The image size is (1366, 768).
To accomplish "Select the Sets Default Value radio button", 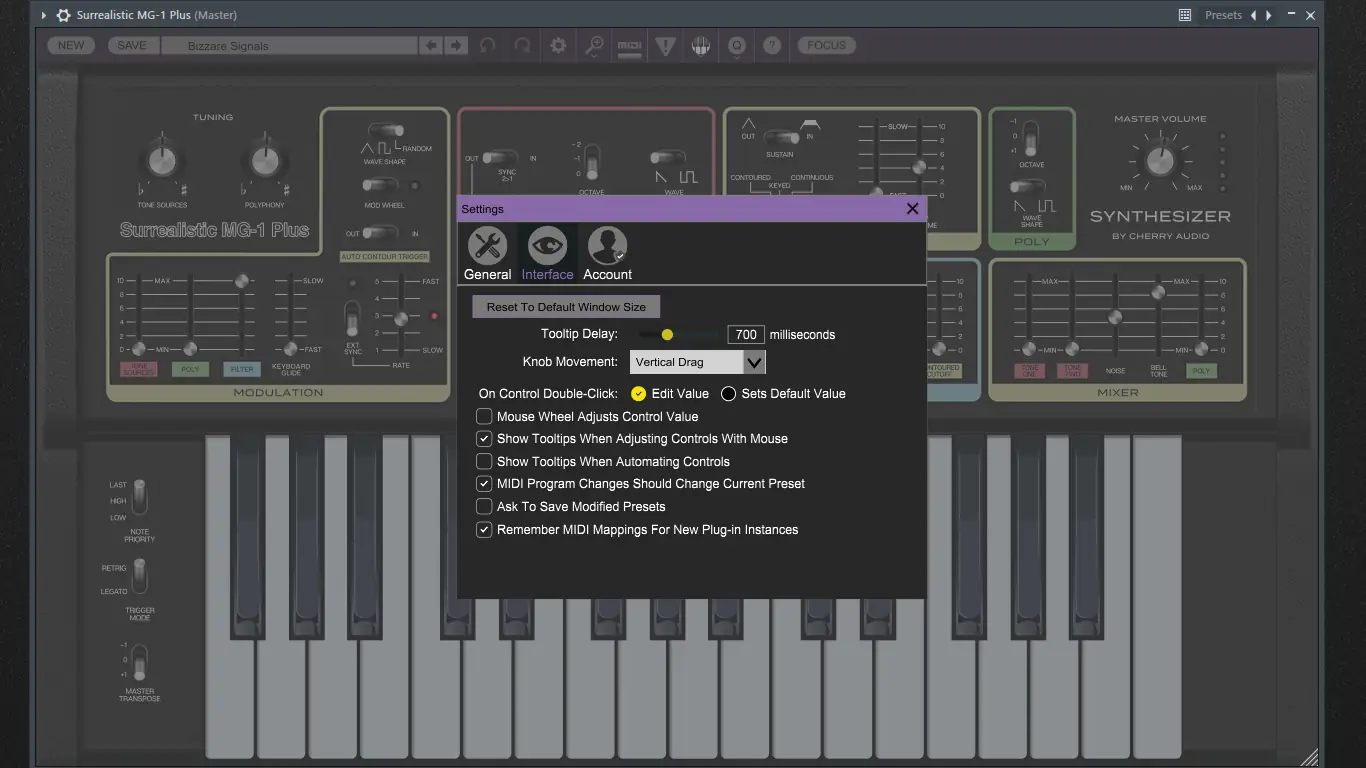I will pyautogui.click(x=728, y=394).
